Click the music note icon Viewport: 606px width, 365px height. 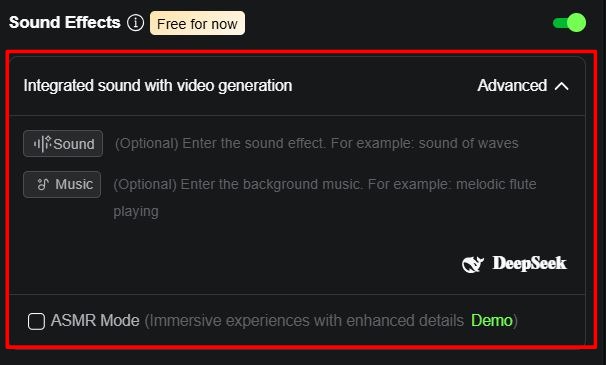coord(43,184)
